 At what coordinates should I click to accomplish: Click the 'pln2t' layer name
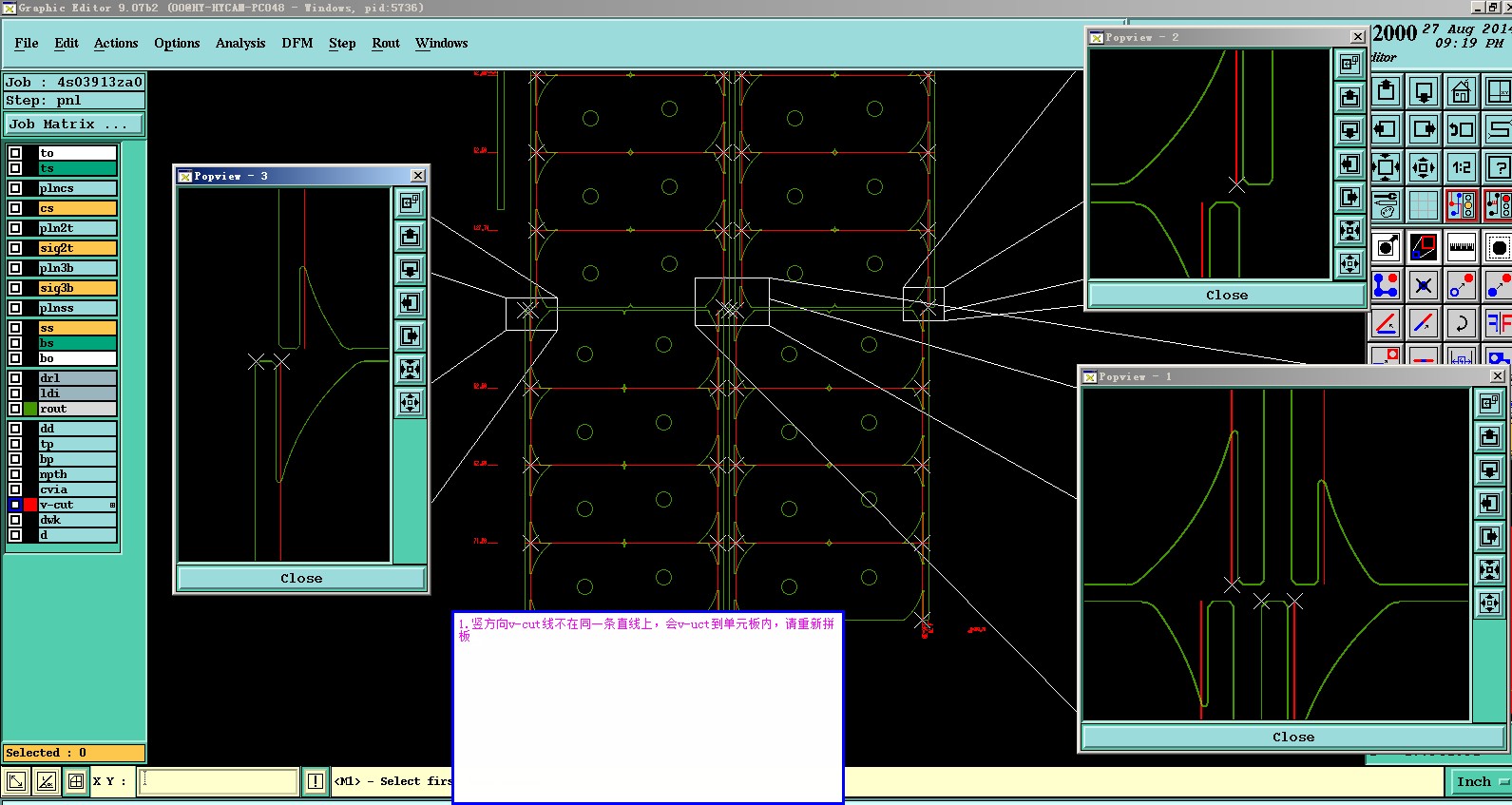tap(77, 228)
